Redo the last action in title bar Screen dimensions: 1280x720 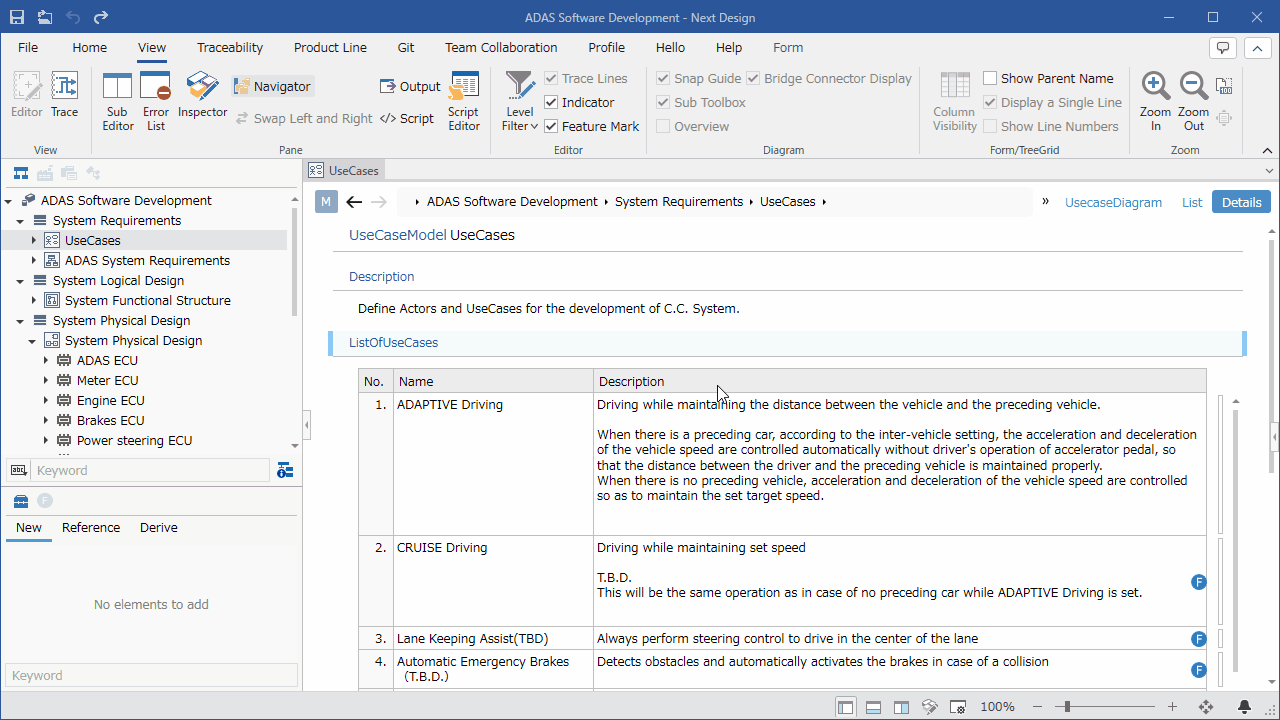[x=100, y=17]
